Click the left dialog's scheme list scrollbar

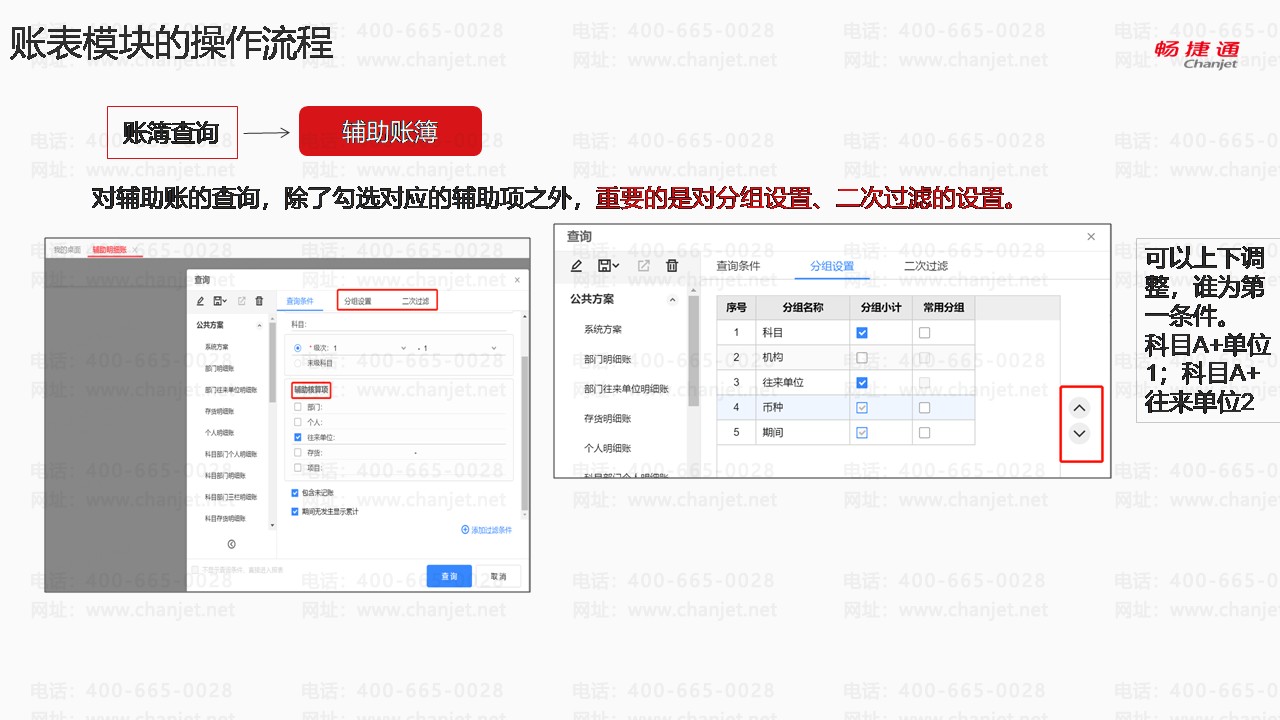pos(271,362)
